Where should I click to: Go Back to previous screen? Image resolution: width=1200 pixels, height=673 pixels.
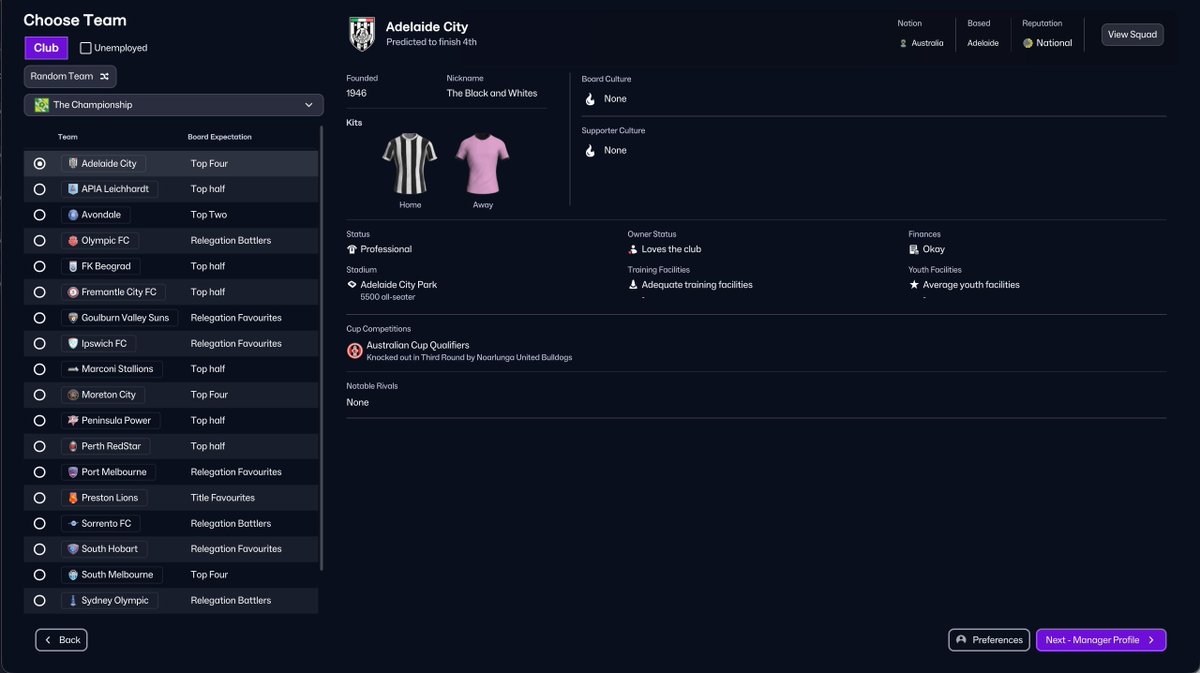[61, 640]
